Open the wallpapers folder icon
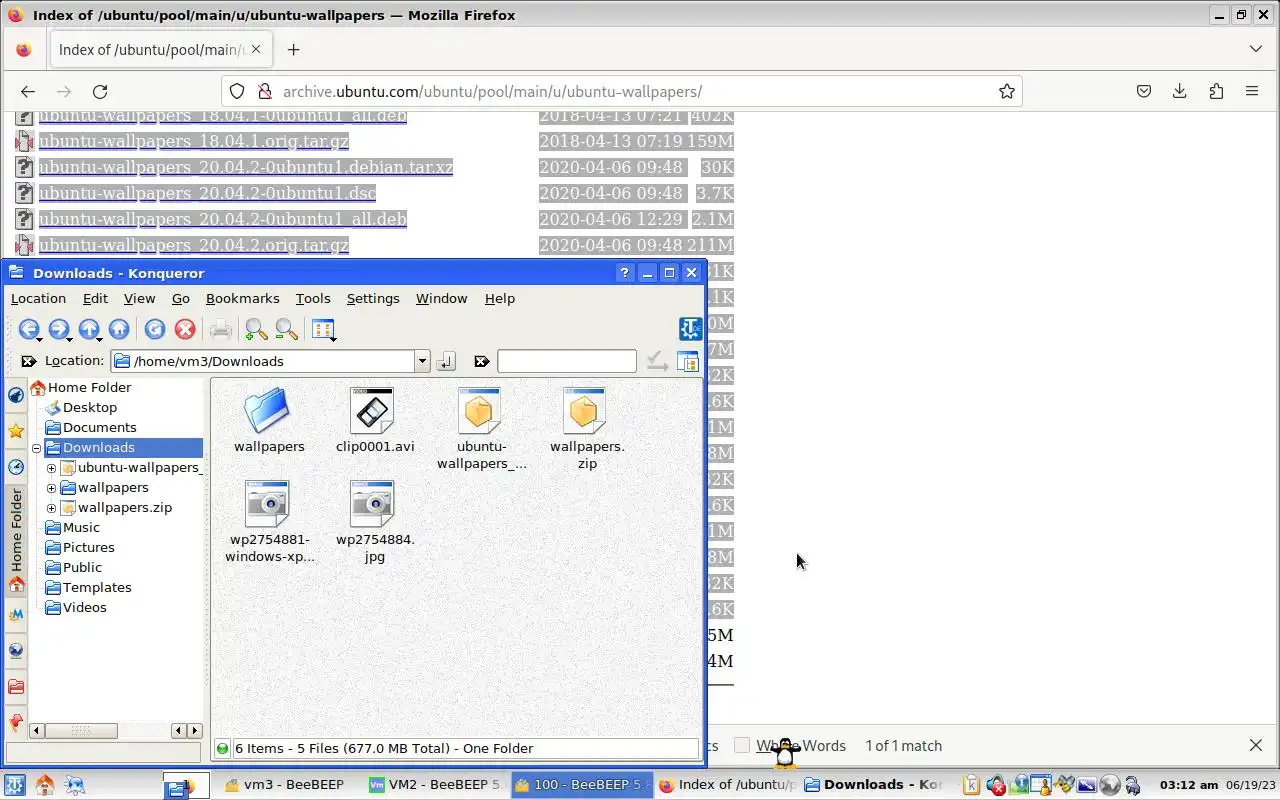Viewport: 1280px width, 800px height. pos(267,410)
